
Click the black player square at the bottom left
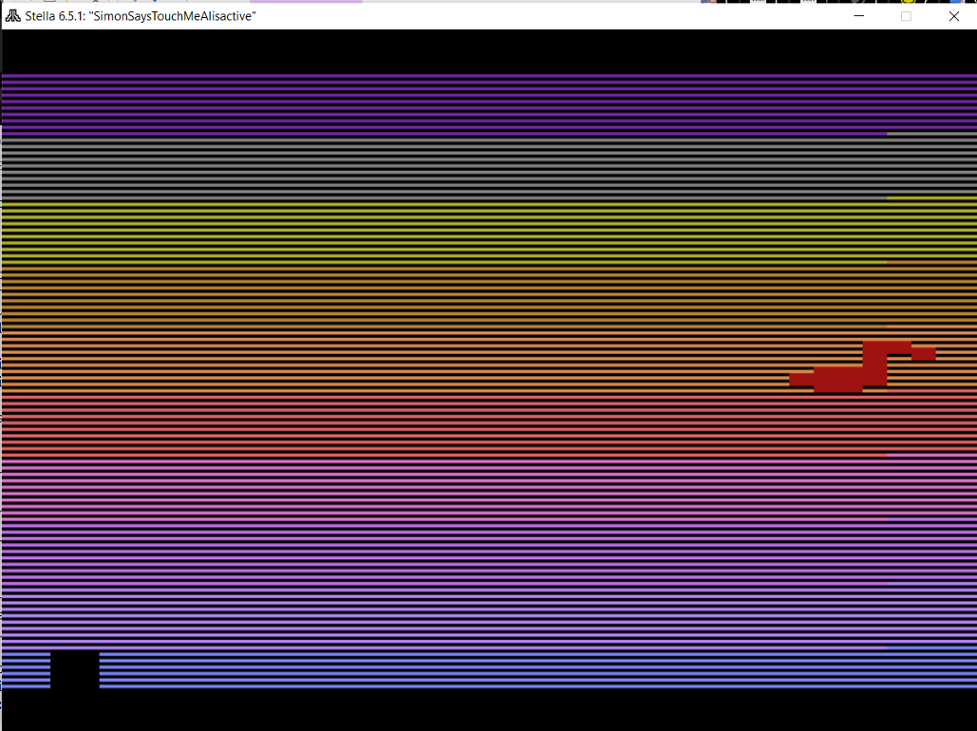click(73, 669)
